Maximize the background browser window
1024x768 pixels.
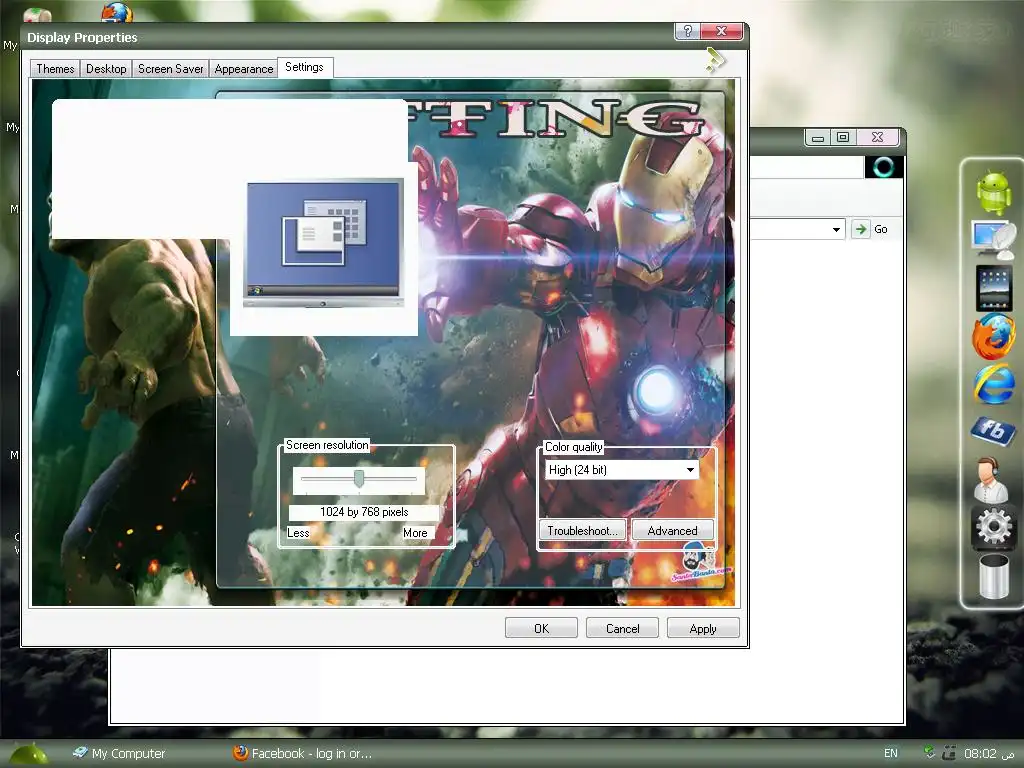(x=843, y=137)
